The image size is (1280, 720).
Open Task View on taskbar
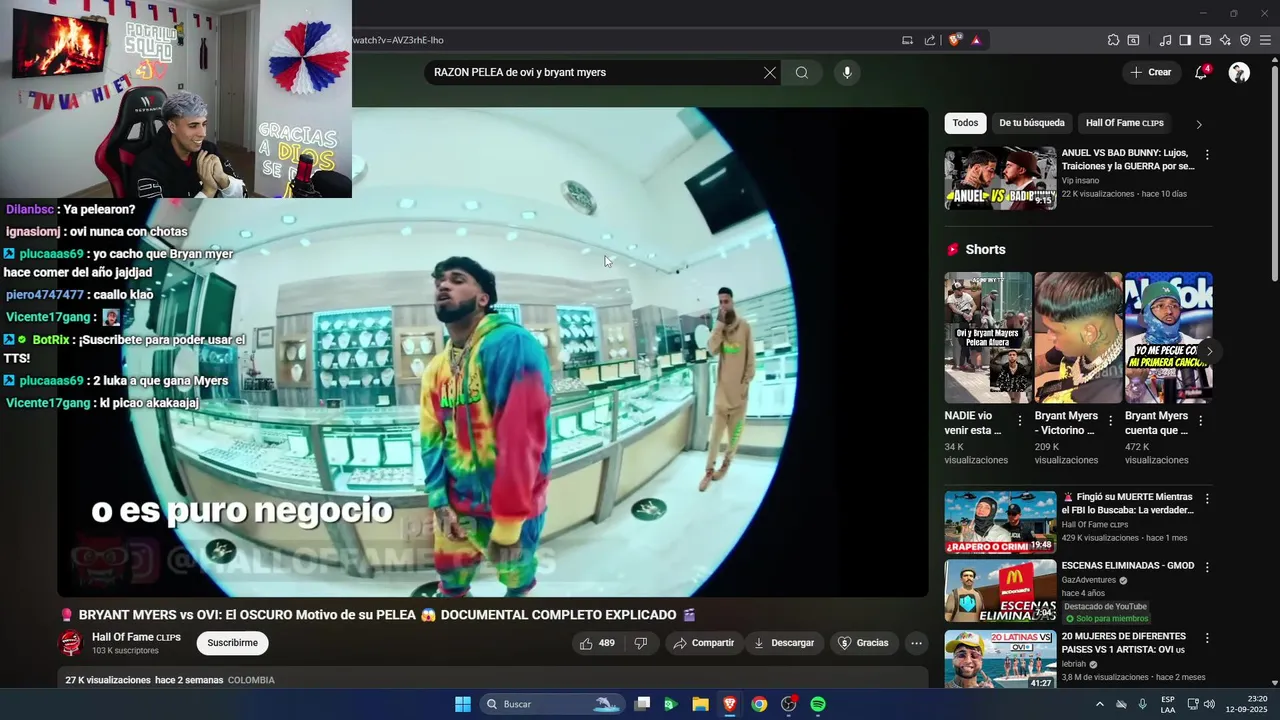pyautogui.click(x=643, y=704)
